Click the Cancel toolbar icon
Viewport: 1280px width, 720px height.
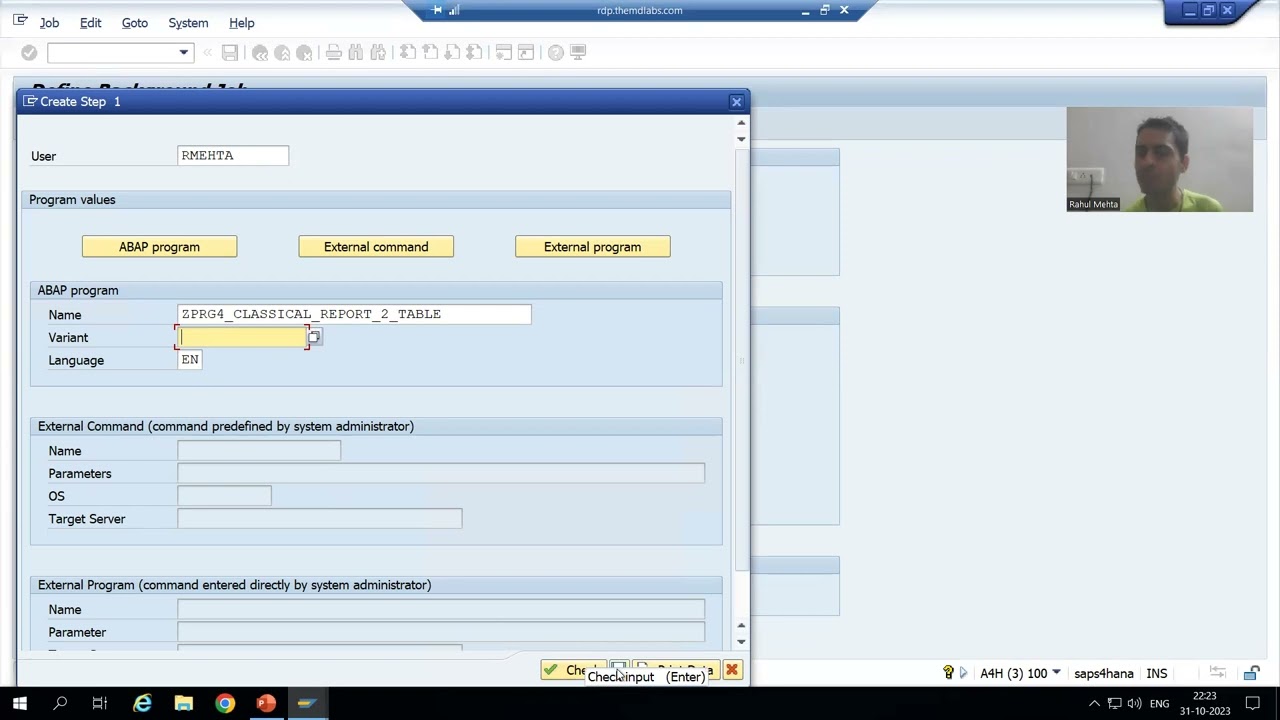pyautogui.click(x=304, y=52)
